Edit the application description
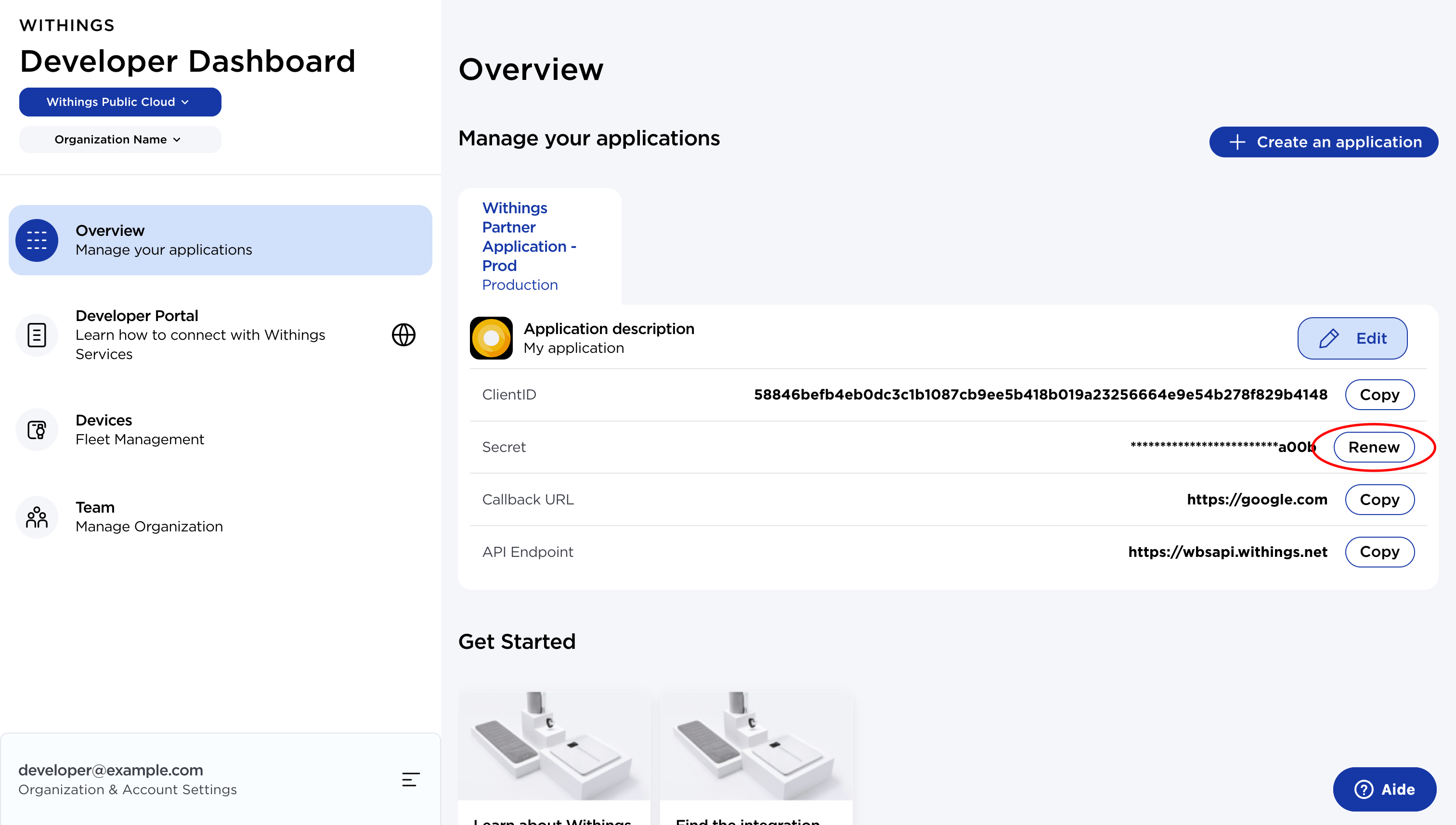This screenshot has height=825, width=1456. pyautogui.click(x=1352, y=338)
